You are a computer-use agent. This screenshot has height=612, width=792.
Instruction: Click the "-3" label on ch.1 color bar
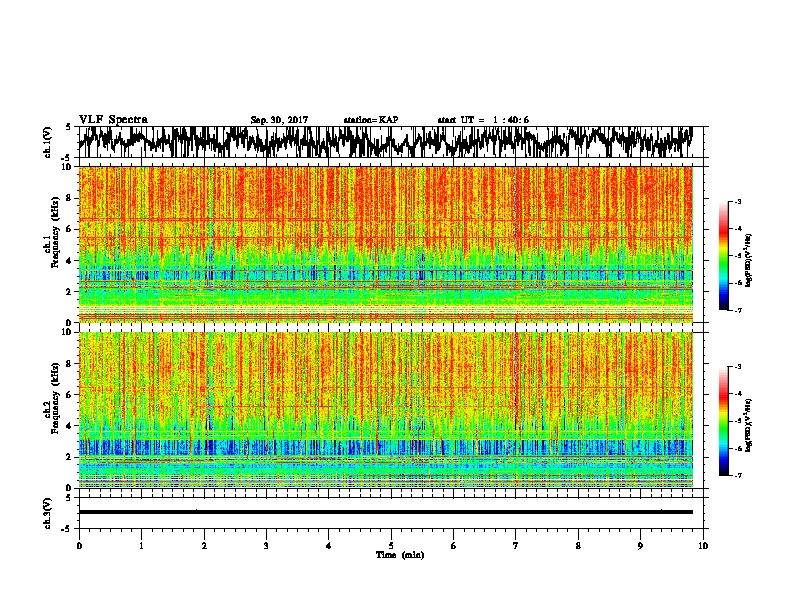(x=737, y=201)
